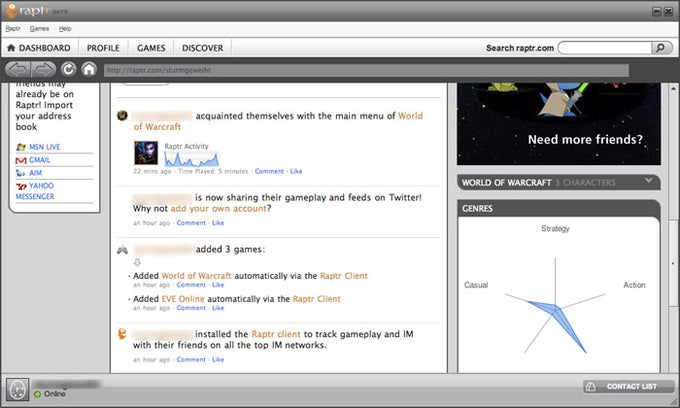The height and width of the screenshot is (408, 680).
Task: Import contacts from MSN LIVE link
Action: 45,147
